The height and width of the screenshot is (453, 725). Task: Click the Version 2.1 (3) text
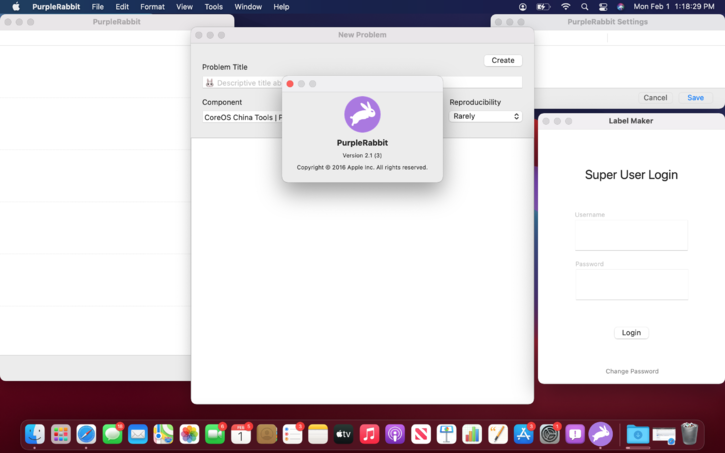tap(362, 155)
